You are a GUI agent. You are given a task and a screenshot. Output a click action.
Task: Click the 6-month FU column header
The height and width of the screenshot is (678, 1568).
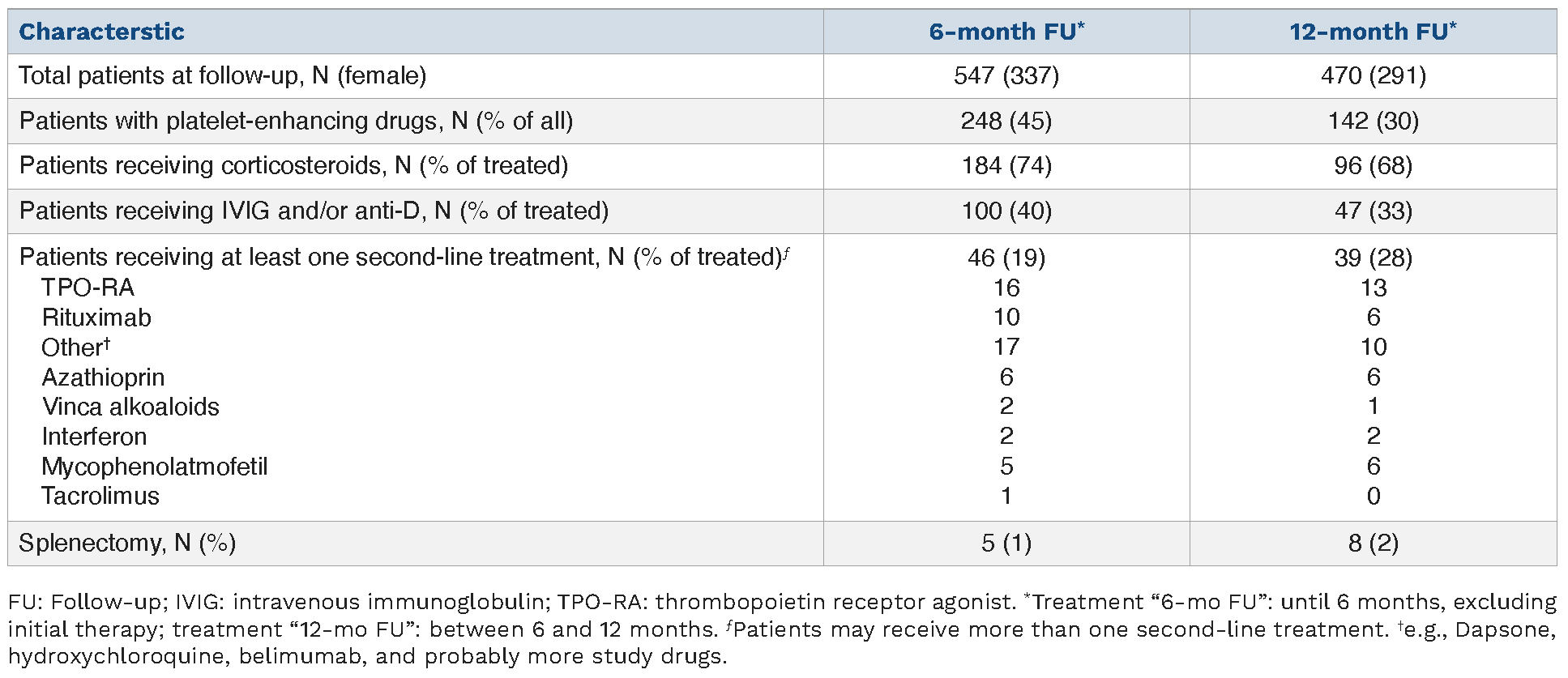click(x=1006, y=32)
